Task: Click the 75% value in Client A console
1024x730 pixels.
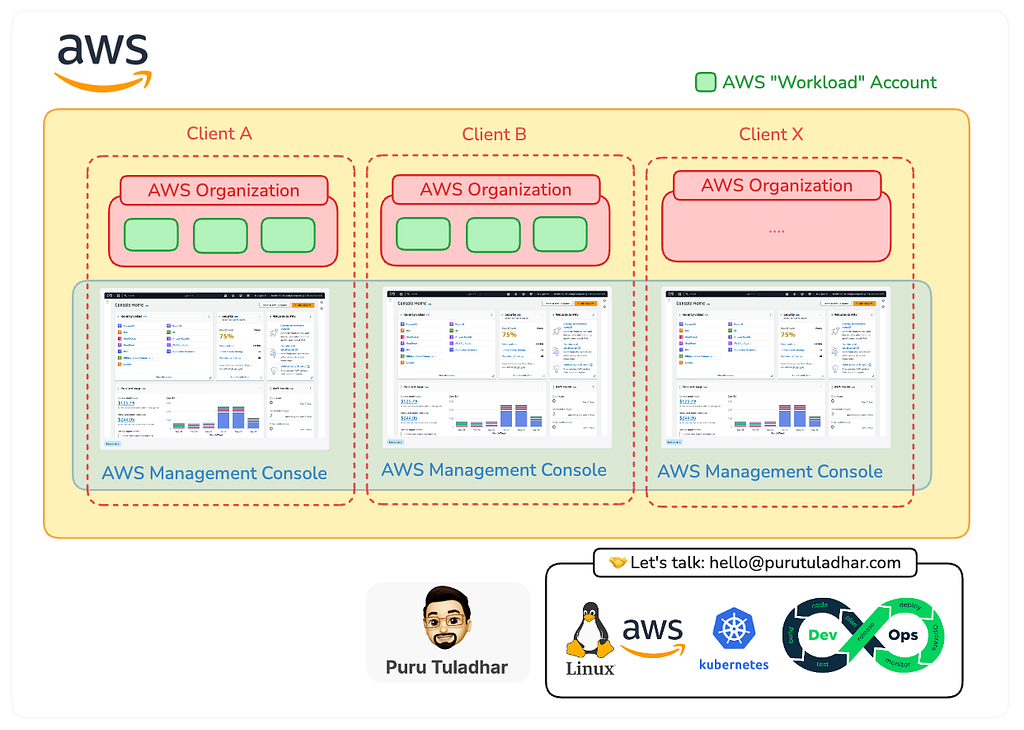Action: click(x=226, y=337)
